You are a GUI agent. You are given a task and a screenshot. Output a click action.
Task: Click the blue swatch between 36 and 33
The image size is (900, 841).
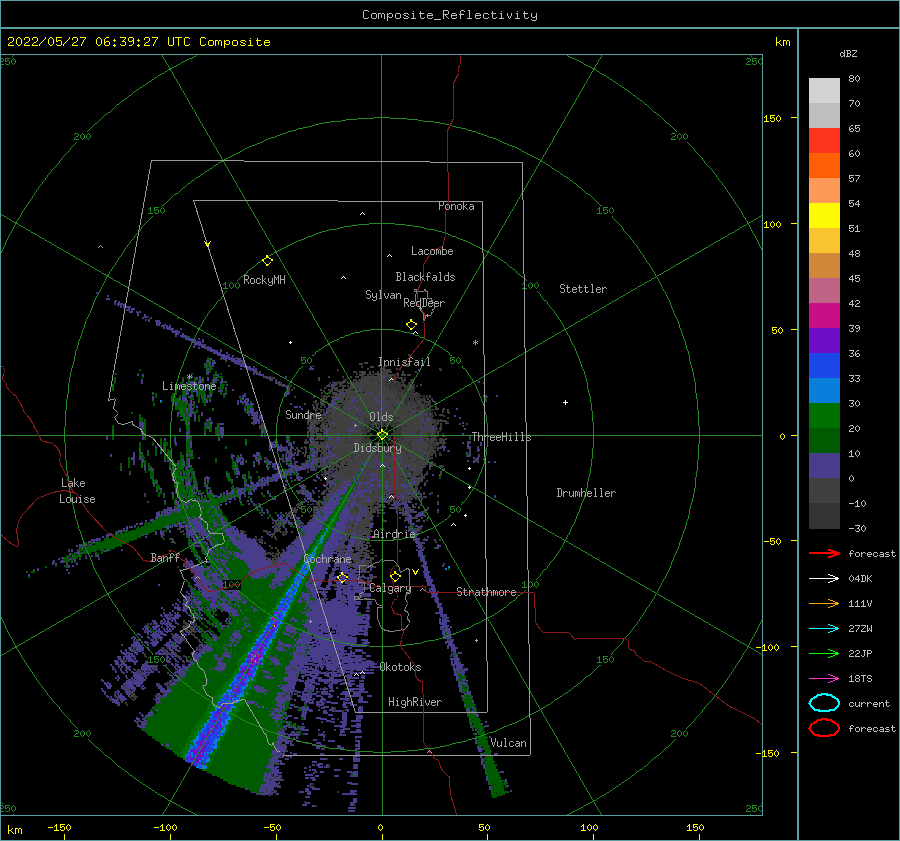click(824, 365)
